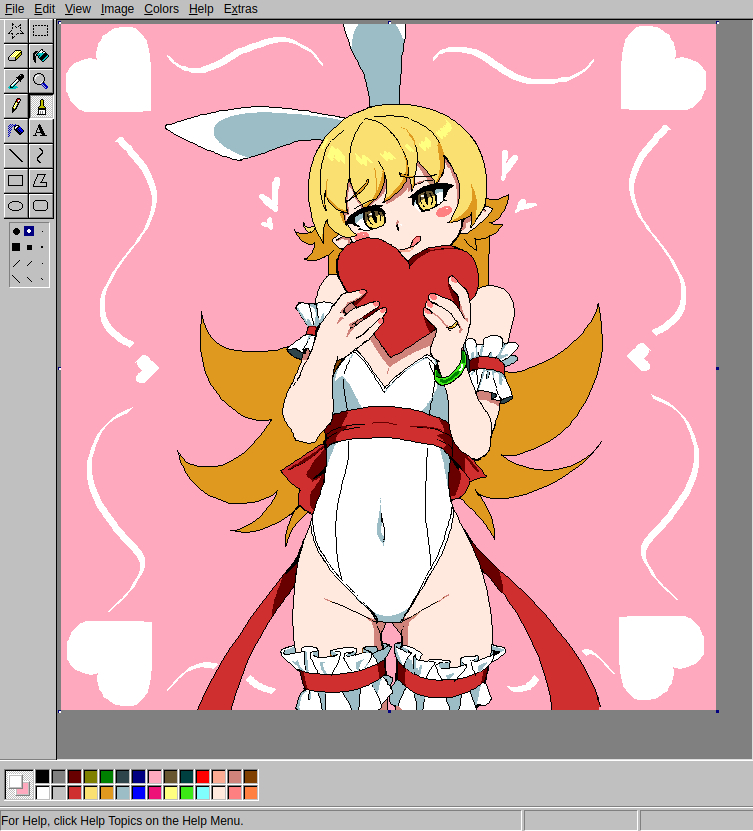Viewport: 753px width, 831px height.
Task: Select the Free-Form Select tool
Action: (16, 30)
